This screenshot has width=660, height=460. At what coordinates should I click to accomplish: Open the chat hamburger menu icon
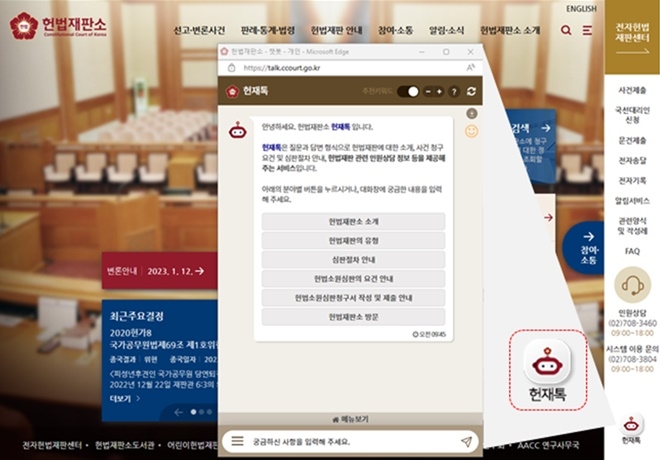pyautogui.click(x=237, y=441)
